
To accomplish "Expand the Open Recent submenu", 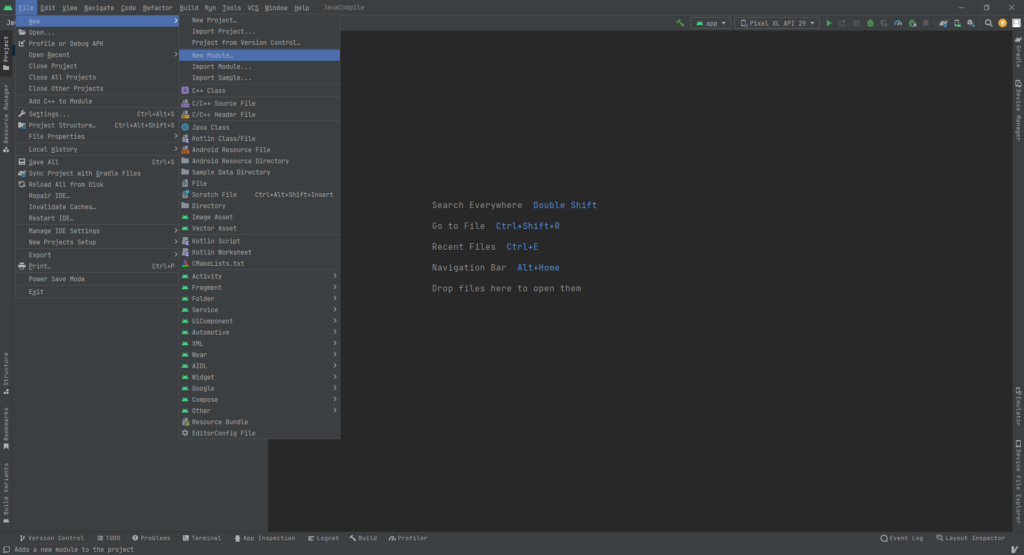I will 97,55.
